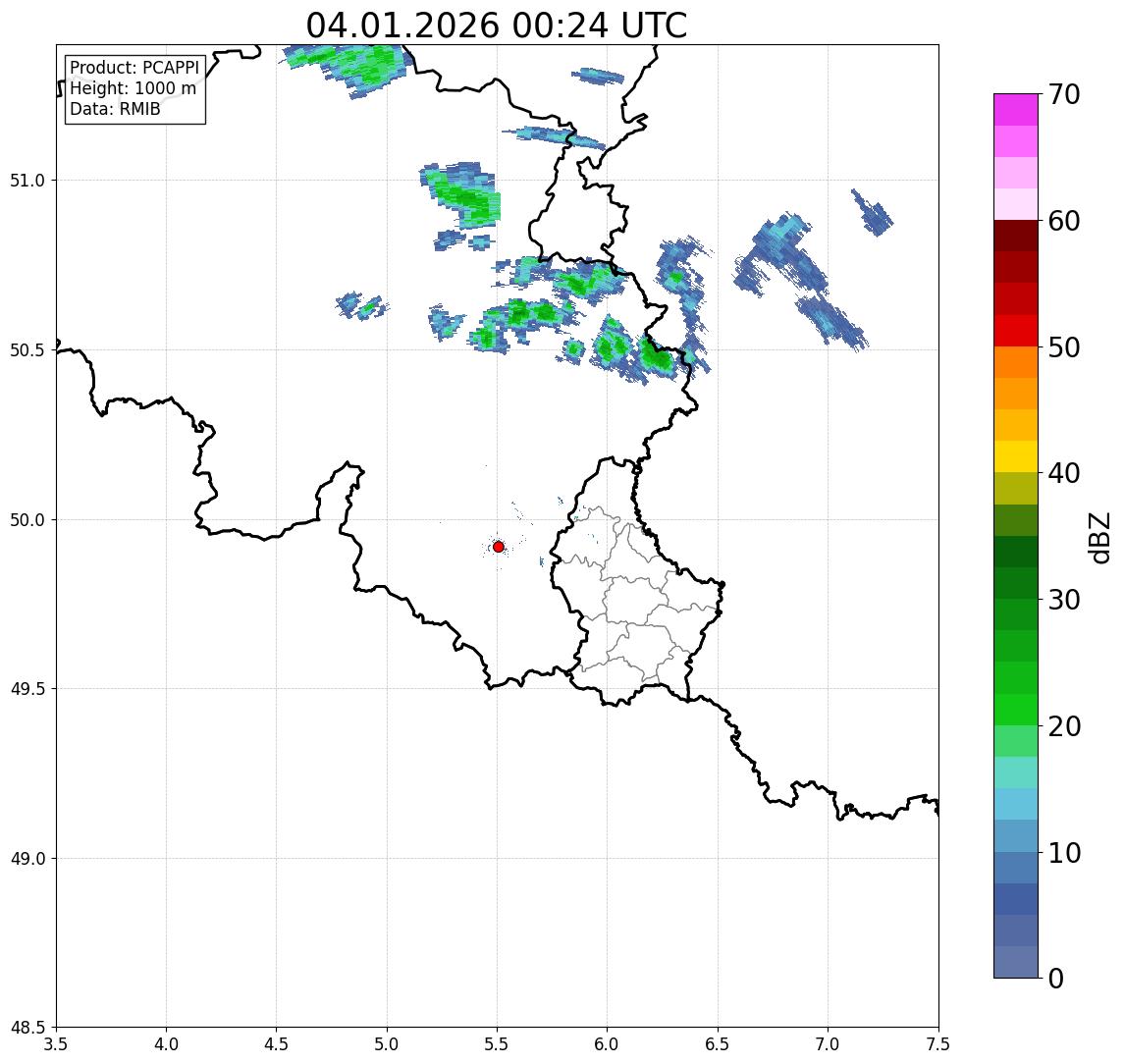Click the 10 value on the colorbar
Image resolution: width=1124 pixels, height=1064 pixels.
click(1064, 853)
